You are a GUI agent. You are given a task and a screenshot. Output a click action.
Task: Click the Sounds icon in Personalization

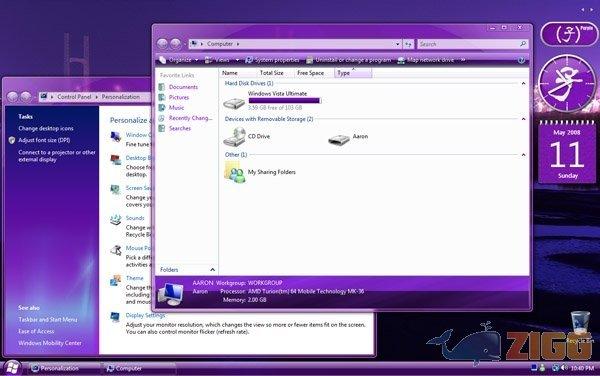point(115,220)
